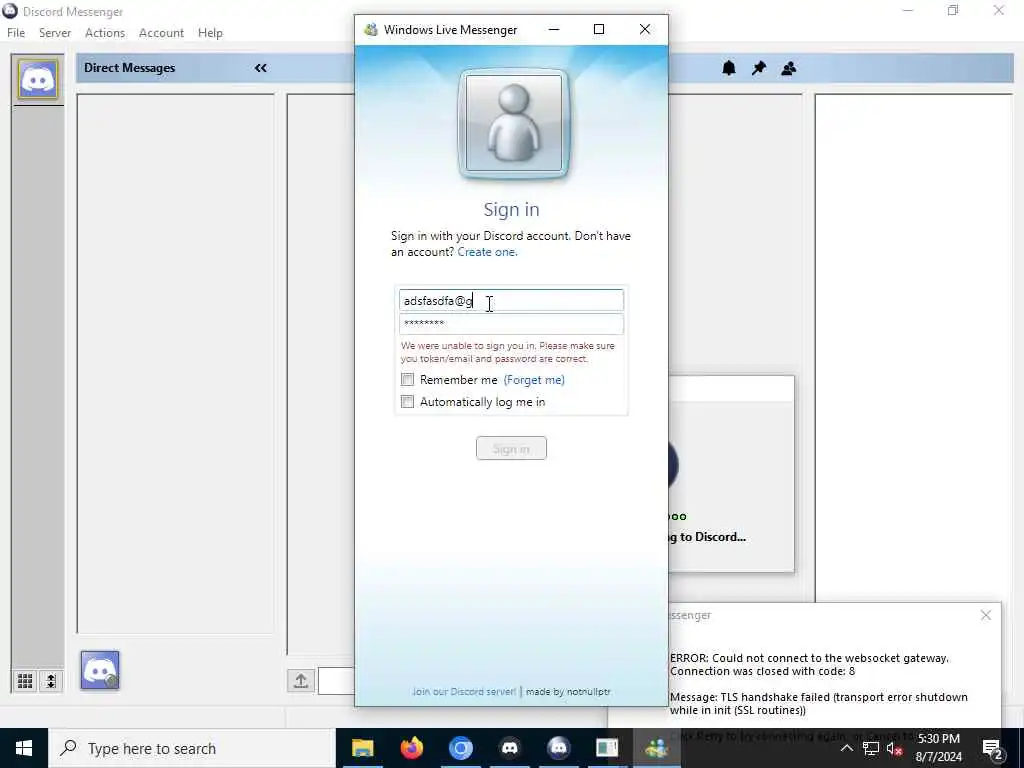The image size is (1024, 768).
Task: Collapse the Direct Messages panel with the double chevron
Action: (261, 68)
